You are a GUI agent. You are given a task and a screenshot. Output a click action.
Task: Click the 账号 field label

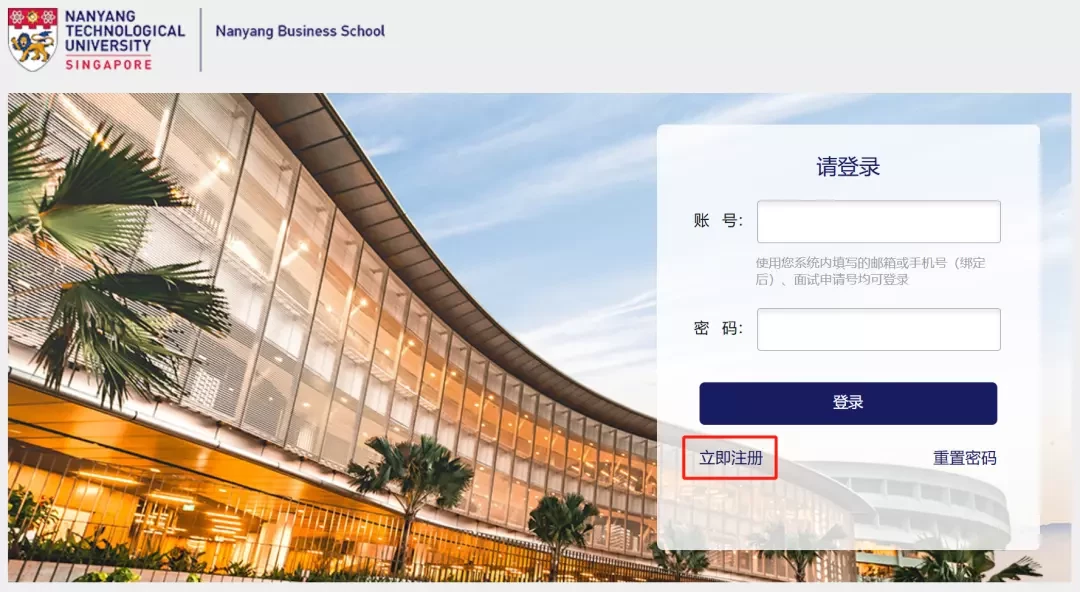pos(718,221)
